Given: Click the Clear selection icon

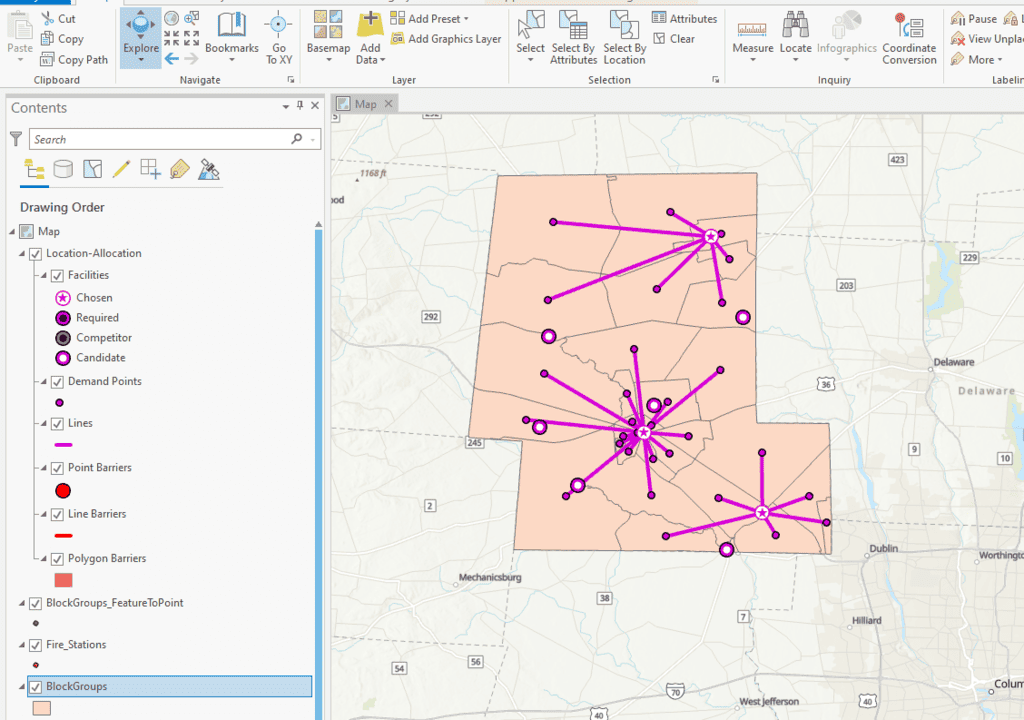Looking at the screenshot, I should click(x=659, y=39).
